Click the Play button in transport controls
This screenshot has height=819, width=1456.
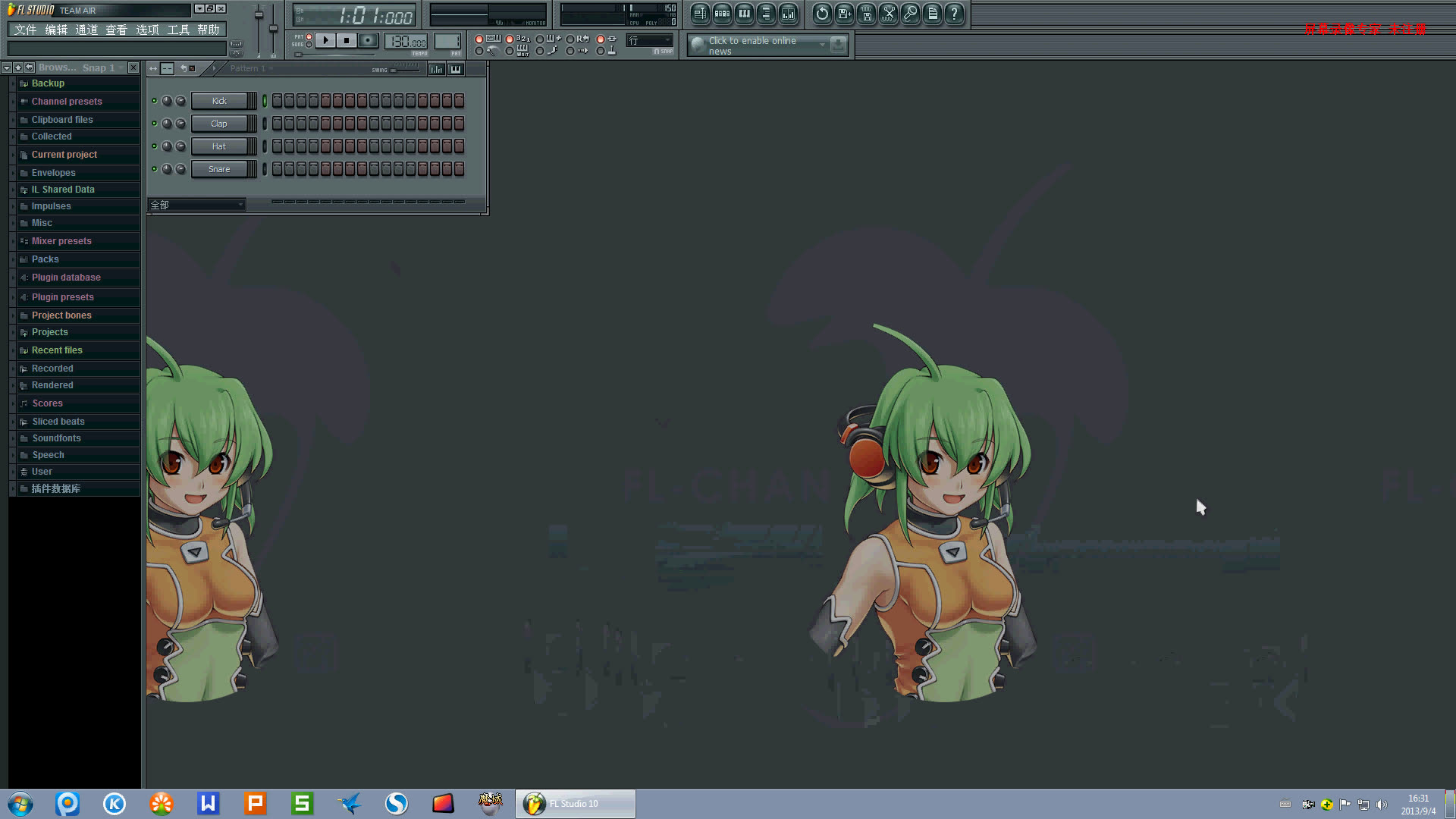click(x=325, y=41)
